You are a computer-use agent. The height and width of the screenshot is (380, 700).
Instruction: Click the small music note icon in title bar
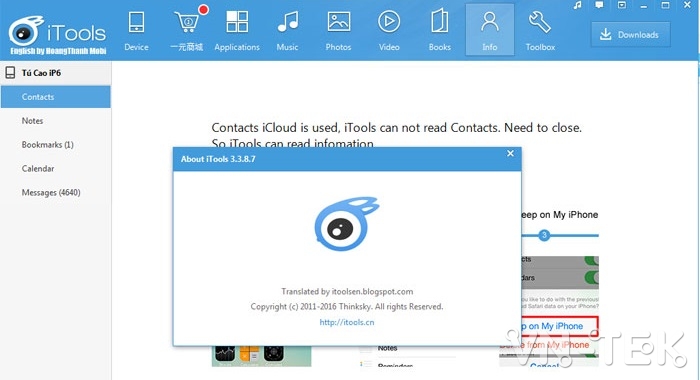(x=578, y=5)
